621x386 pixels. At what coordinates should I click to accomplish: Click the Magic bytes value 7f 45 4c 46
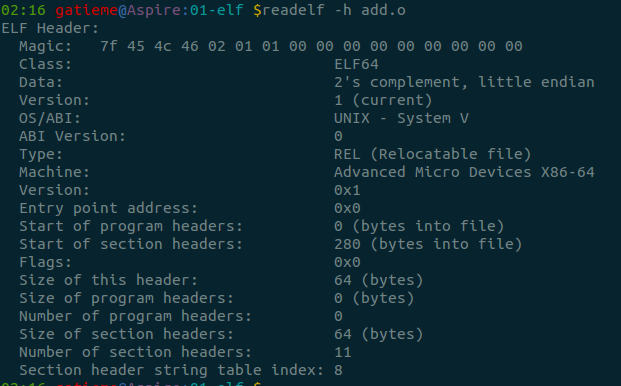(x=149, y=46)
